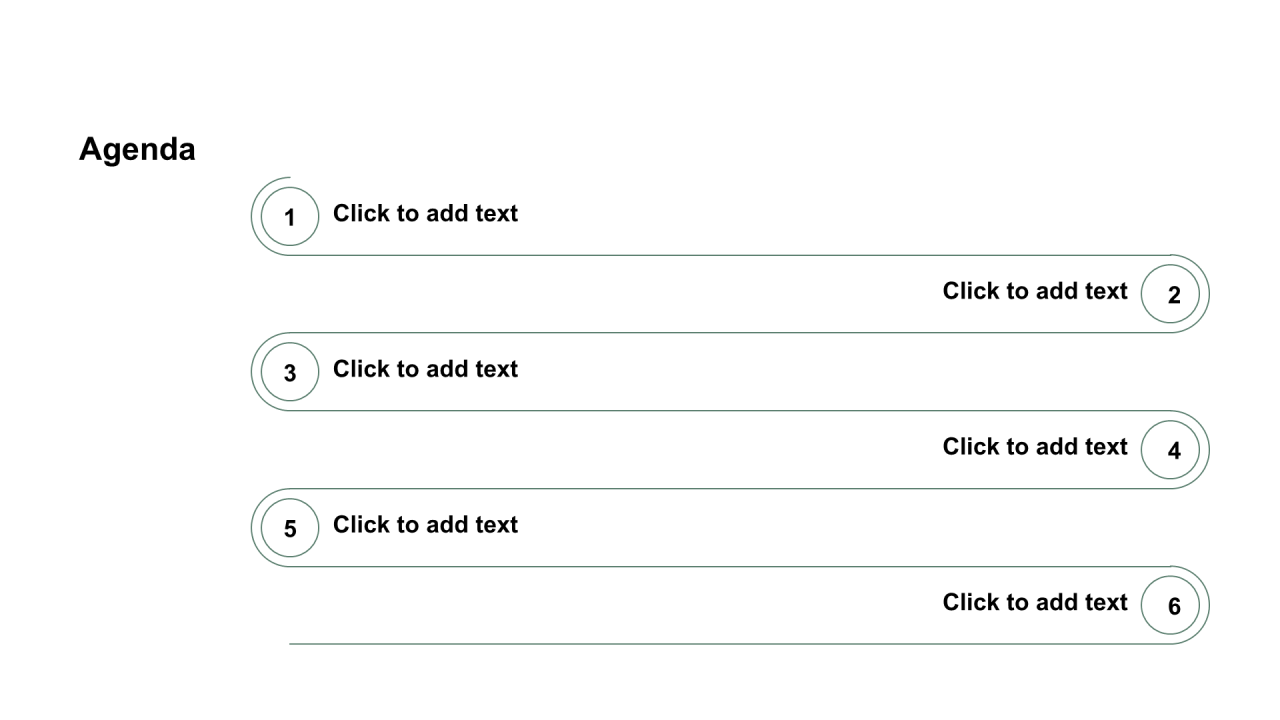Click the numbered circle 1

click(290, 216)
